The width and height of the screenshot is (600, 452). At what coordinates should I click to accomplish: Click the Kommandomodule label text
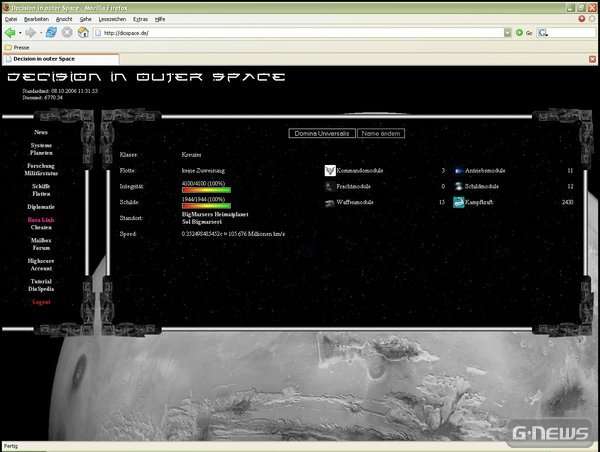[360, 171]
